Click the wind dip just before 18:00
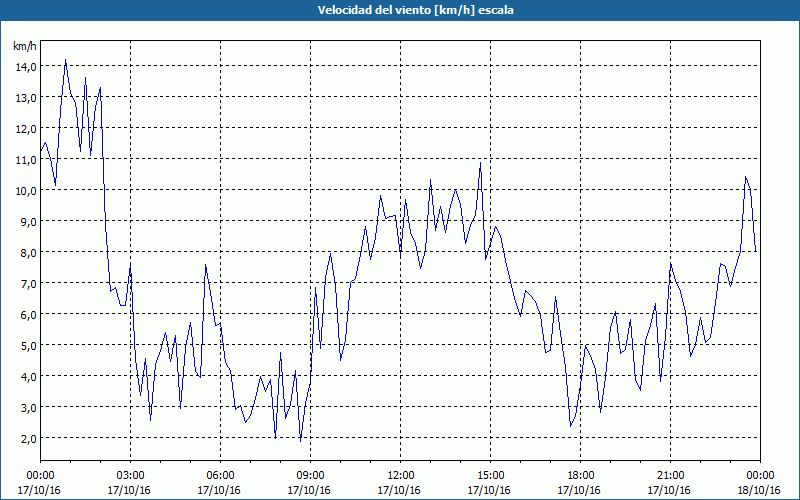Viewport: 800px width, 500px height. 570,426
